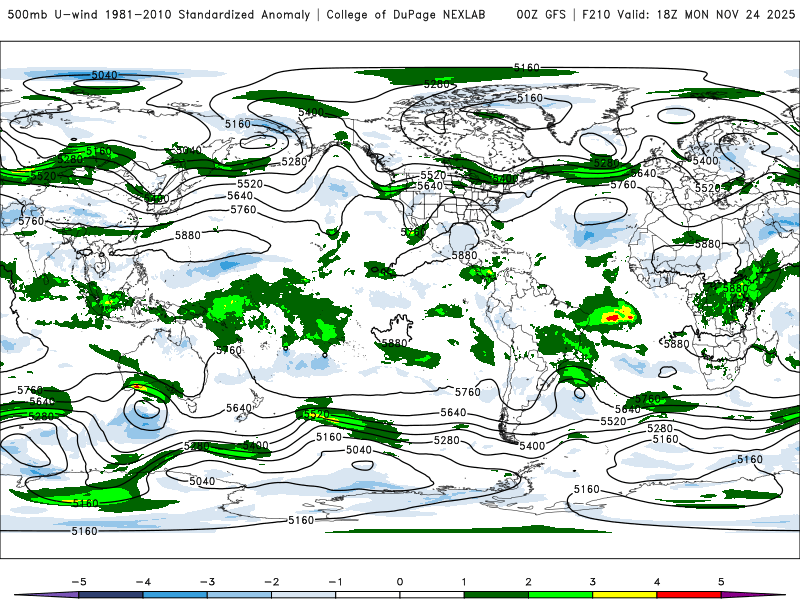Select the blue swatch between -4 and -3
Screen dimensions: 800x600
175,595
